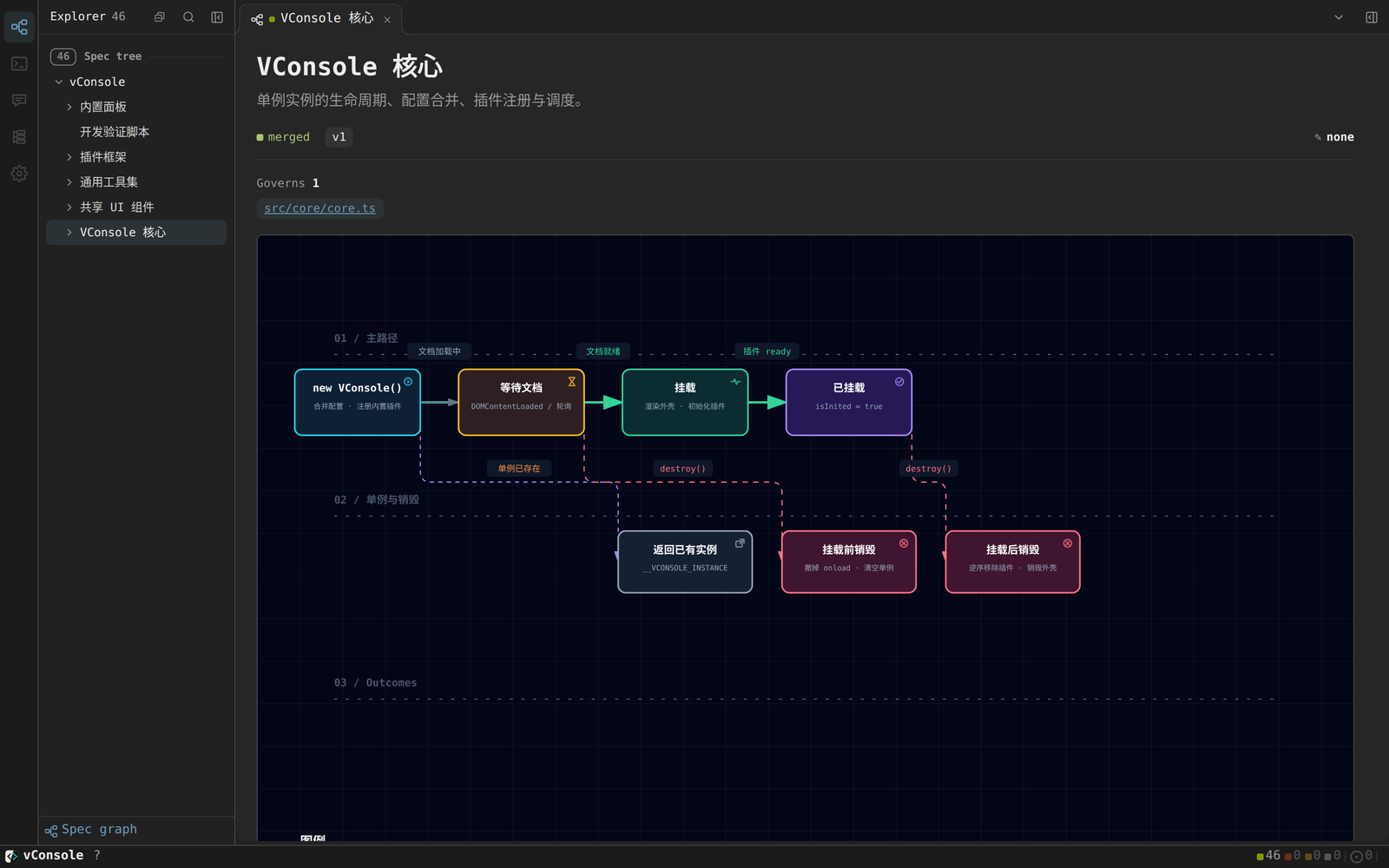The height and width of the screenshot is (868, 1389).
Task: Open the stacked list icon in activity bar
Action: pos(19,137)
